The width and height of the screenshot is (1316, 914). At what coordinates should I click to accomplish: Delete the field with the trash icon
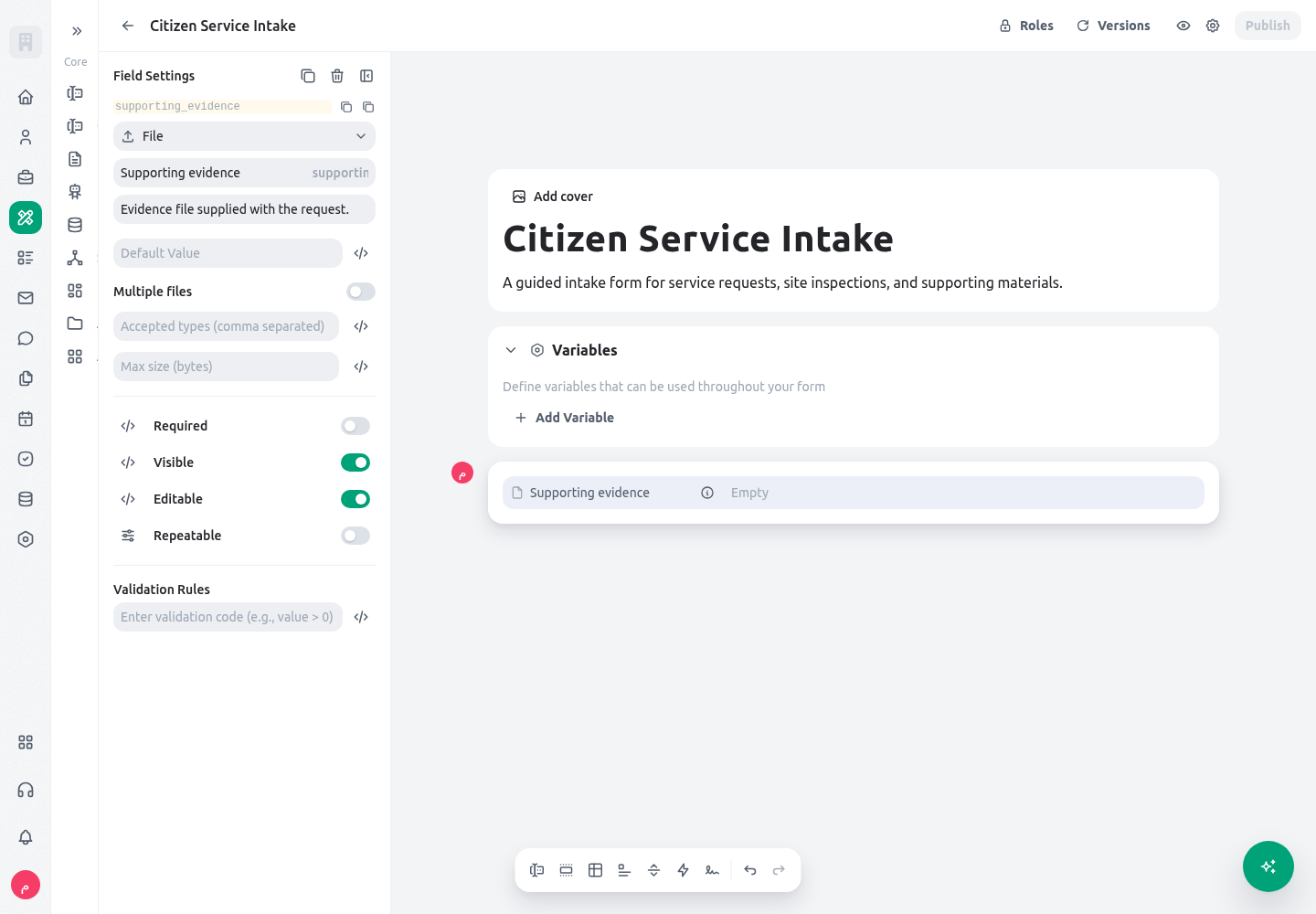click(x=337, y=76)
